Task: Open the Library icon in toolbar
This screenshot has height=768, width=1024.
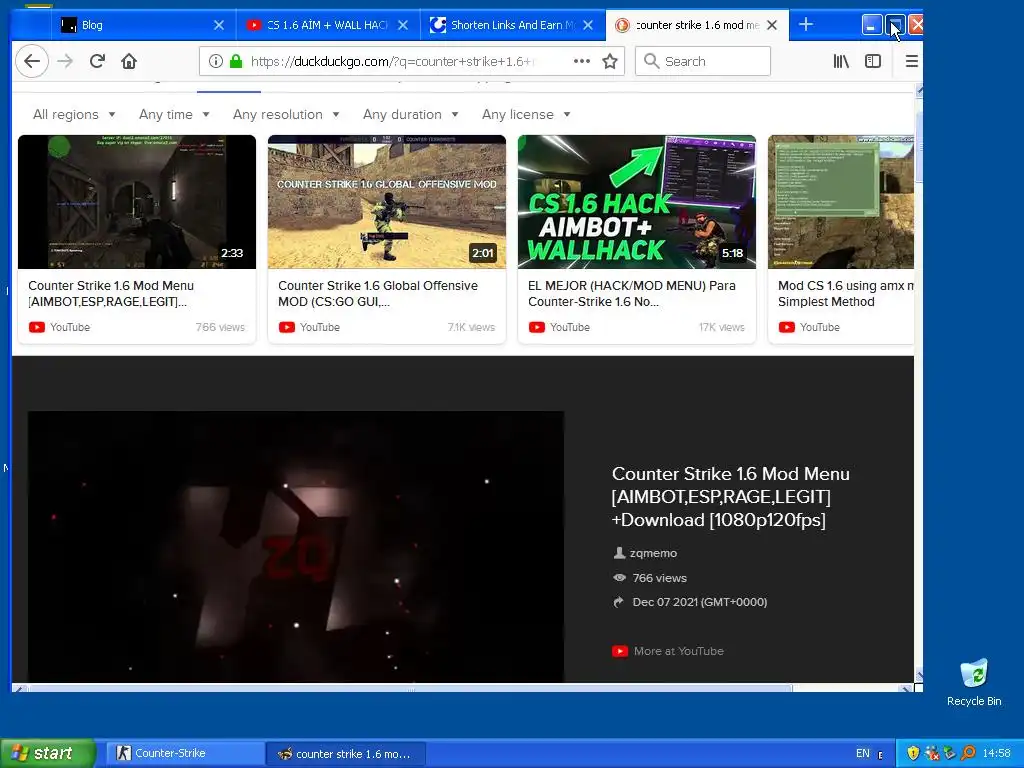Action: click(x=841, y=61)
